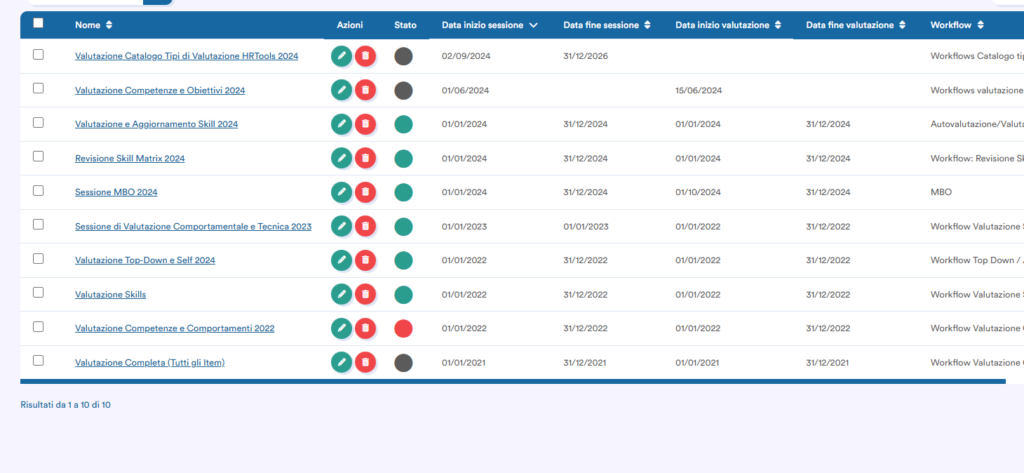Delete Valutazione Competenze e Obiettivi 2024 session
1024x473 pixels.
pyautogui.click(x=365, y=90)
